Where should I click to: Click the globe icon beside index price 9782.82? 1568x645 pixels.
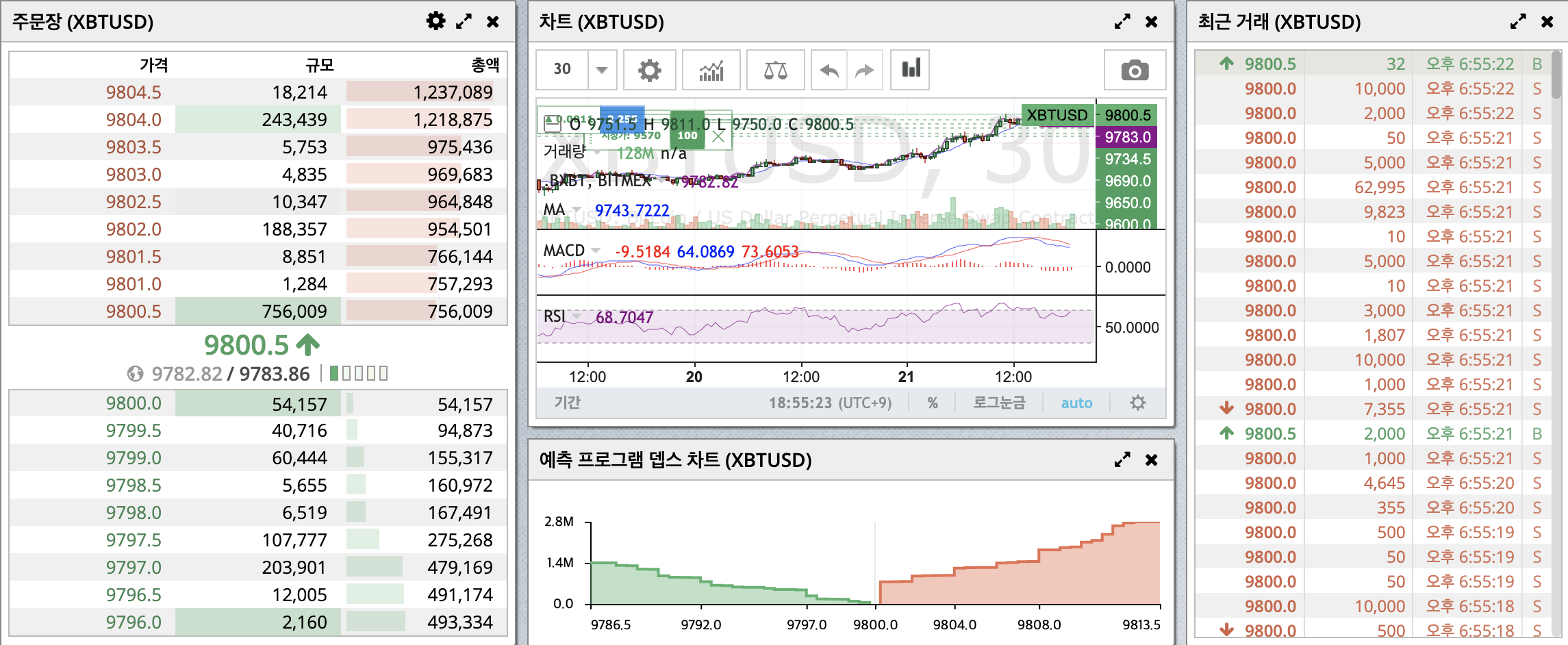[x=135, y=374]
